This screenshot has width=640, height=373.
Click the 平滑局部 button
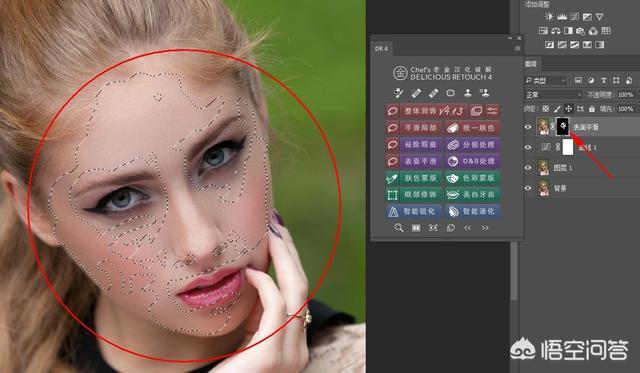[421, 128]
